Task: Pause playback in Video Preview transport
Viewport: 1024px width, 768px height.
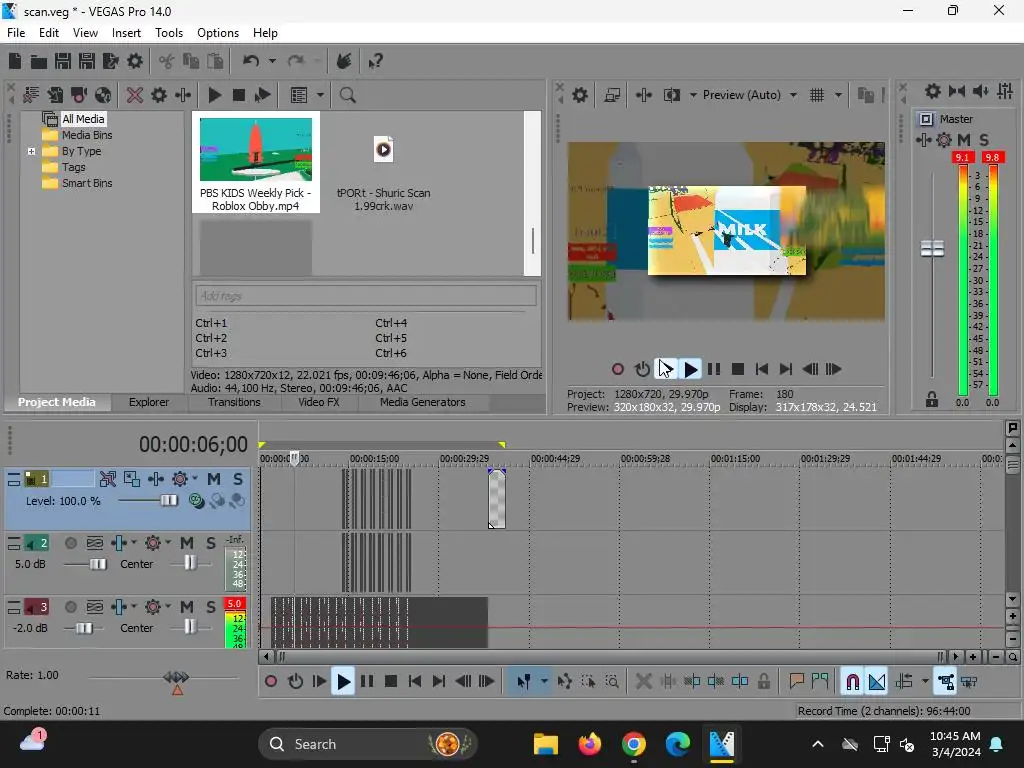Action: pyautogui.click(x=714, y=370)
